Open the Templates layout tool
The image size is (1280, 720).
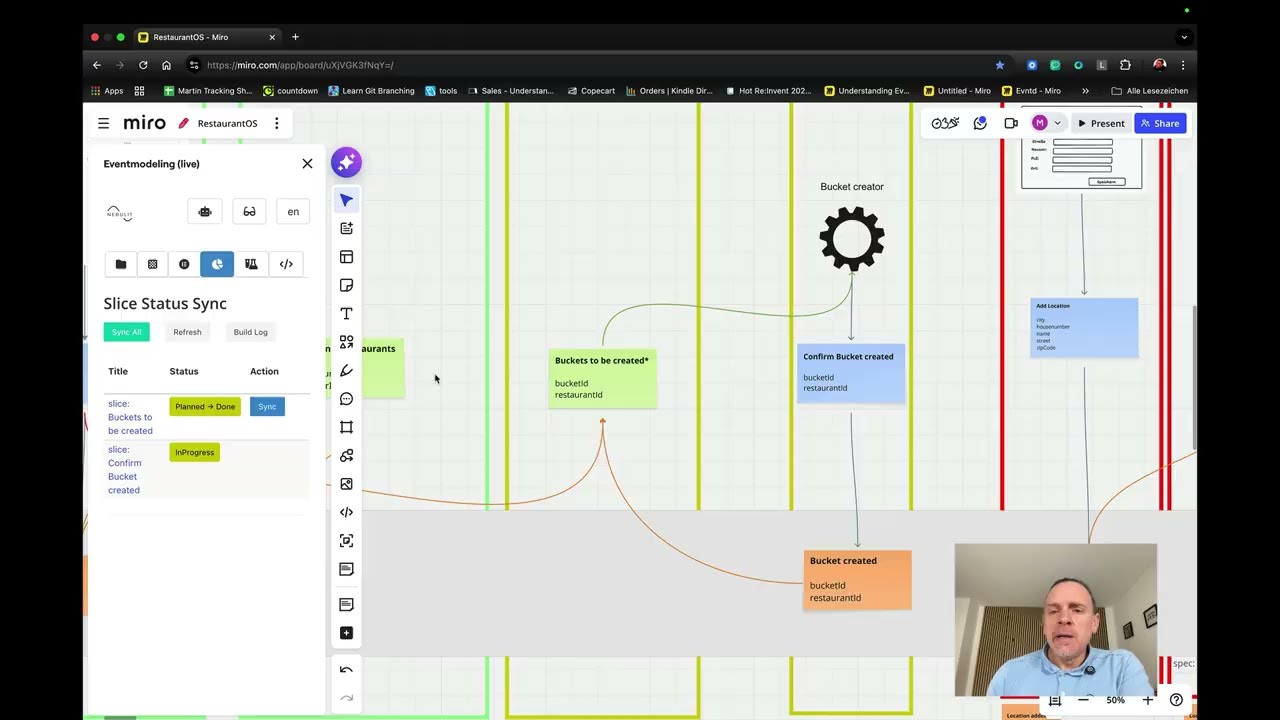(346, 257)
